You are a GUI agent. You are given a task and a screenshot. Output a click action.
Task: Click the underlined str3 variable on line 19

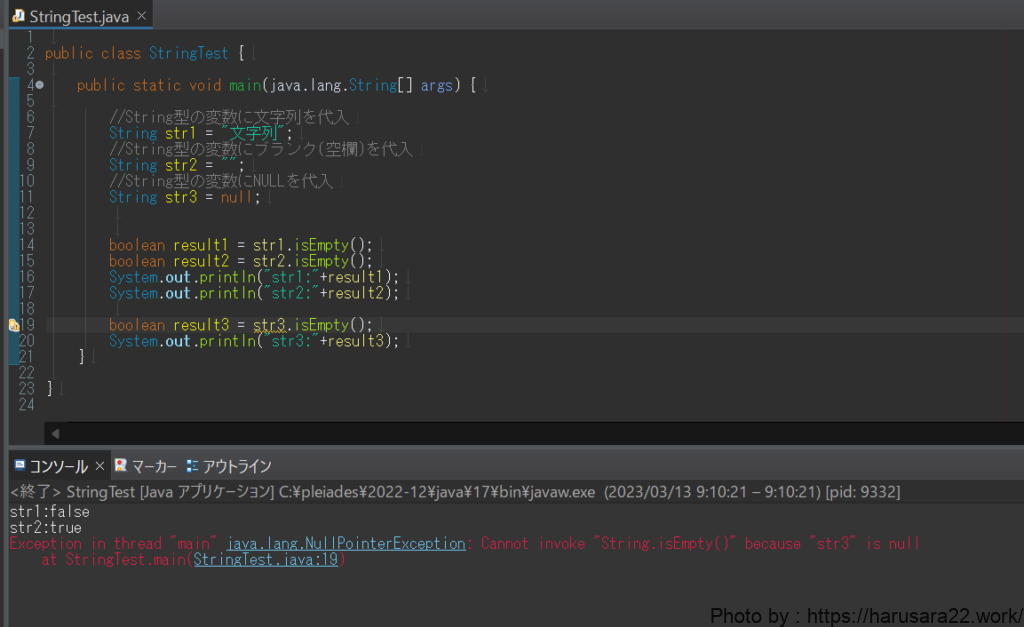click(270, 325)
